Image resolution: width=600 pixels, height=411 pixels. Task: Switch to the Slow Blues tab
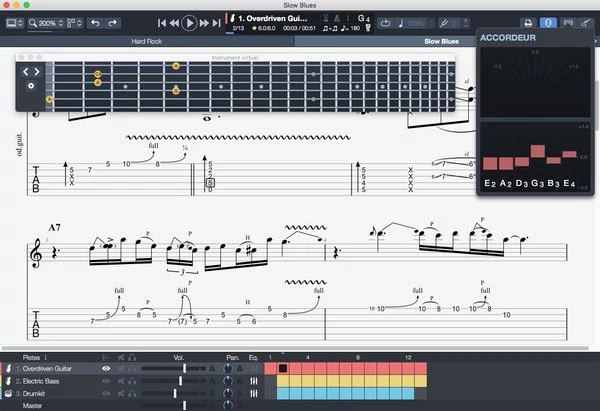click(441, 41)
